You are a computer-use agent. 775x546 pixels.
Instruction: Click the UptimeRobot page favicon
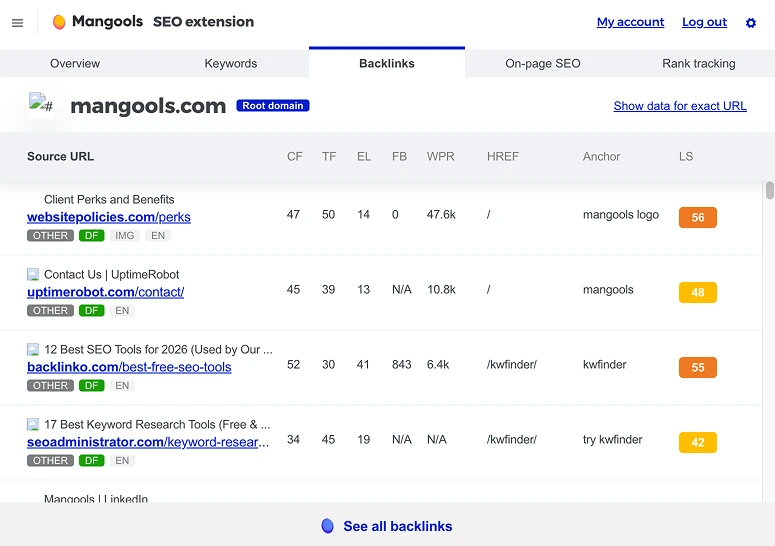click(x=33, y=274)
